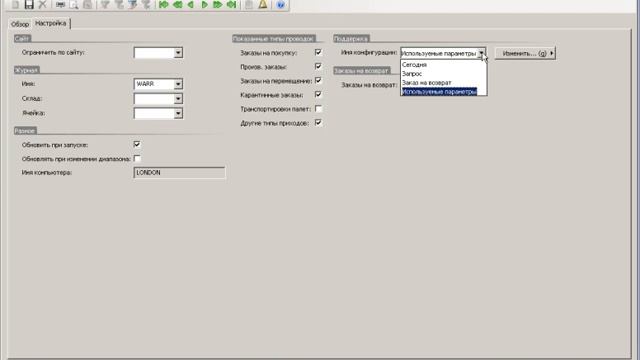The width and height of the screenshot is (640, 360).
Task: Open the Склад dropdown
Action: pos(178,99)
